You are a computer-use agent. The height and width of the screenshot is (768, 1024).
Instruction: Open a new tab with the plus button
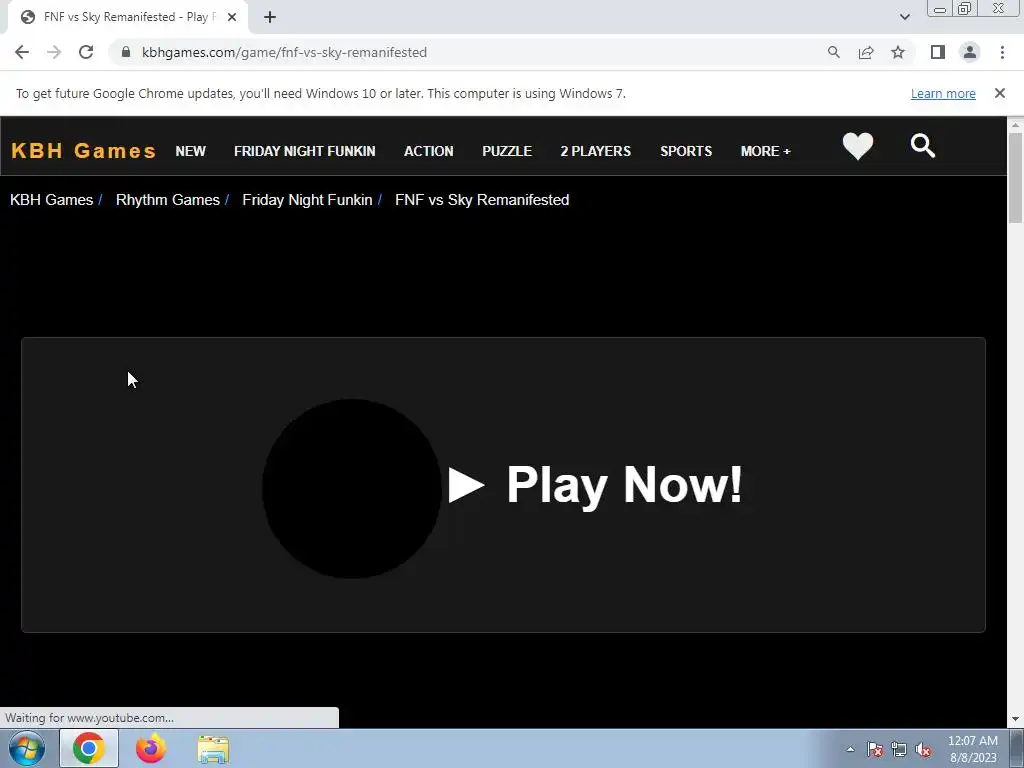tap(270, 18)
